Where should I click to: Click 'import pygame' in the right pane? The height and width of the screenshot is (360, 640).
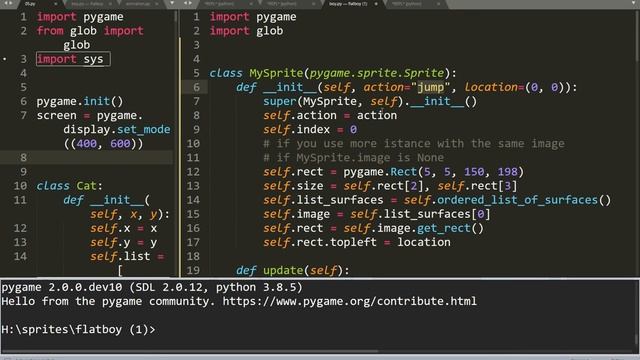253,17
